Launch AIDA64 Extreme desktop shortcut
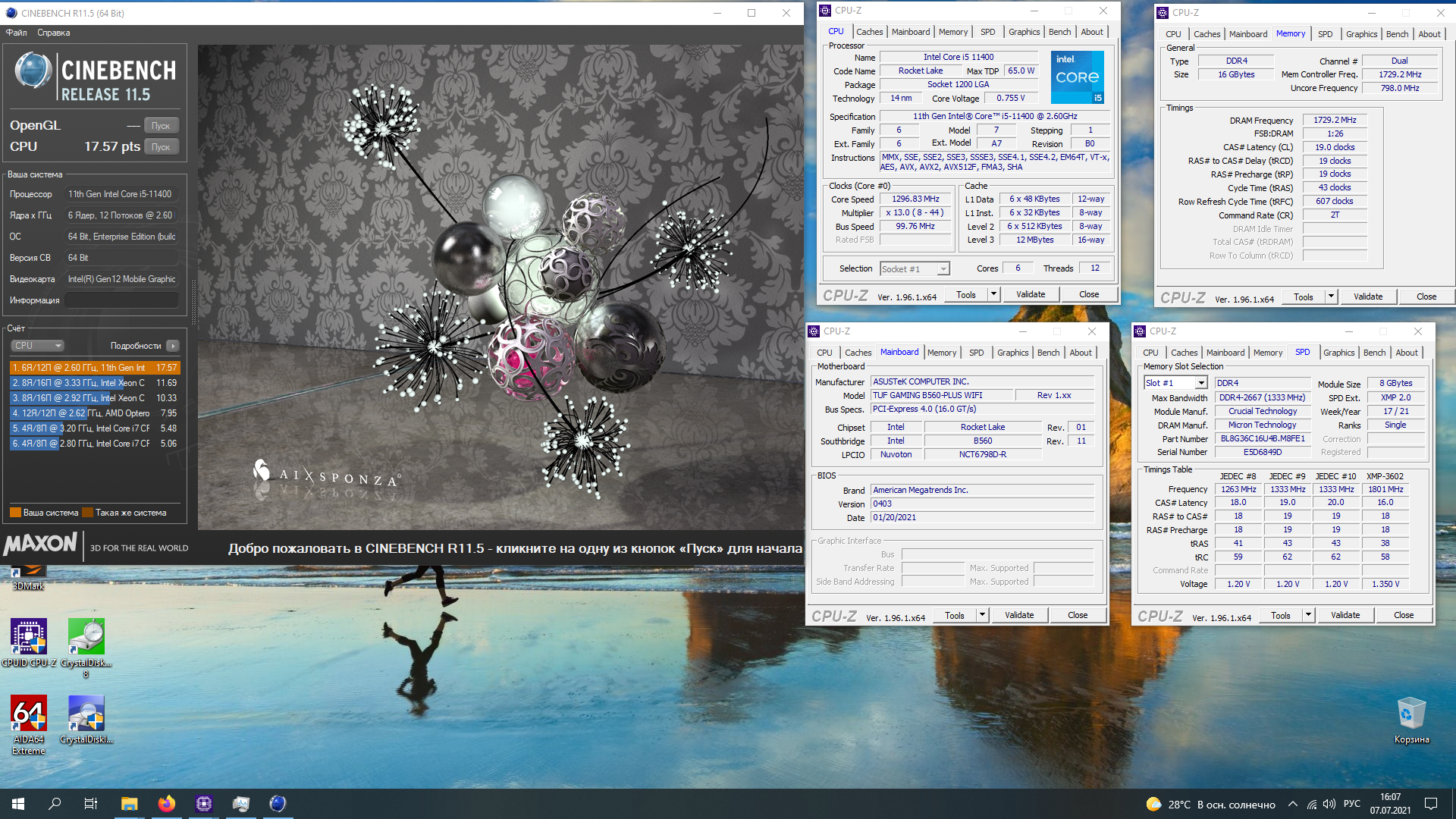Image resolution: width=1456 pixels, height=819 pixels. (29, 724)
